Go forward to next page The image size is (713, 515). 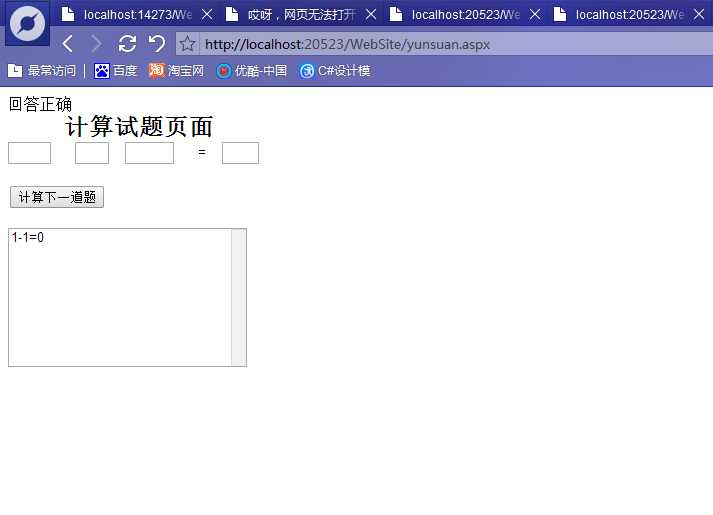(96, 44)
